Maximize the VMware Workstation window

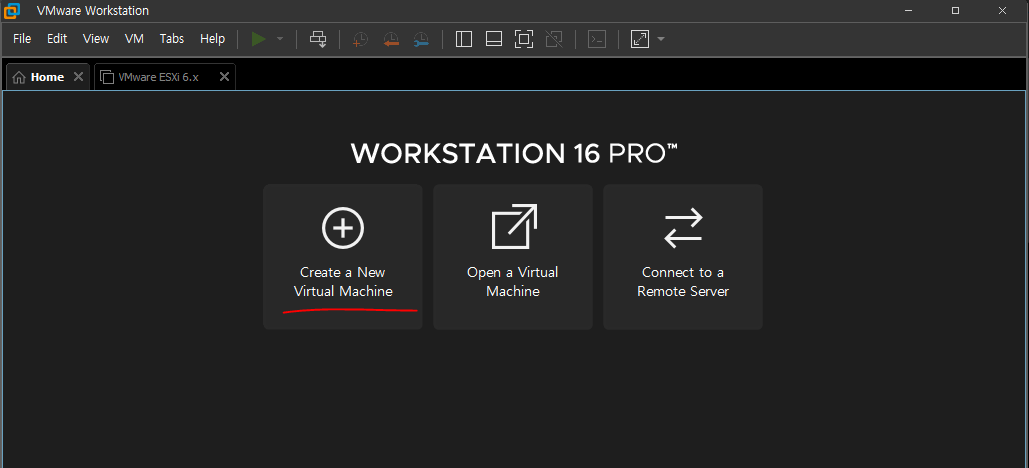[x=956, y=11]
